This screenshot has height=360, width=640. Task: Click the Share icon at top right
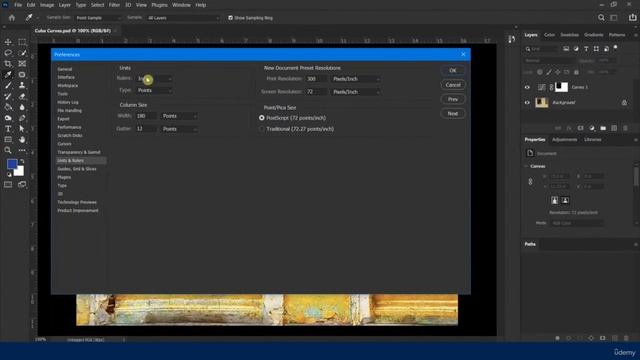point(633,18)
